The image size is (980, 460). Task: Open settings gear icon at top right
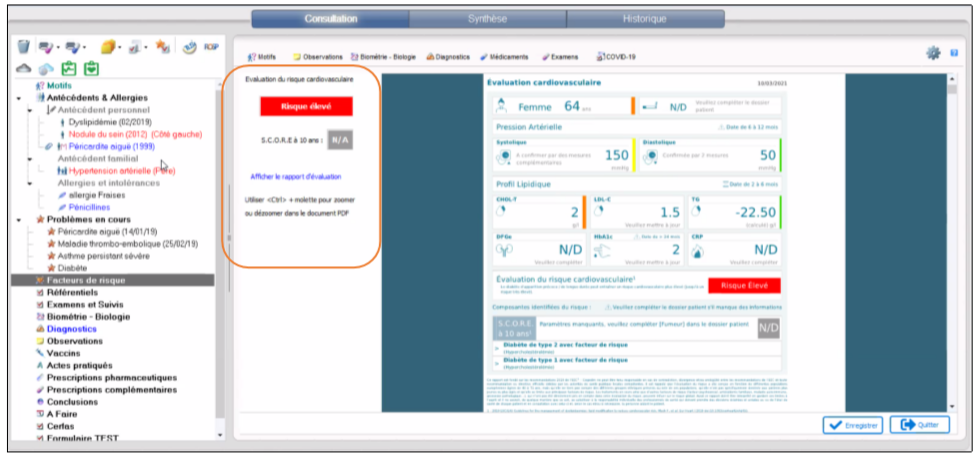(933, 53)
